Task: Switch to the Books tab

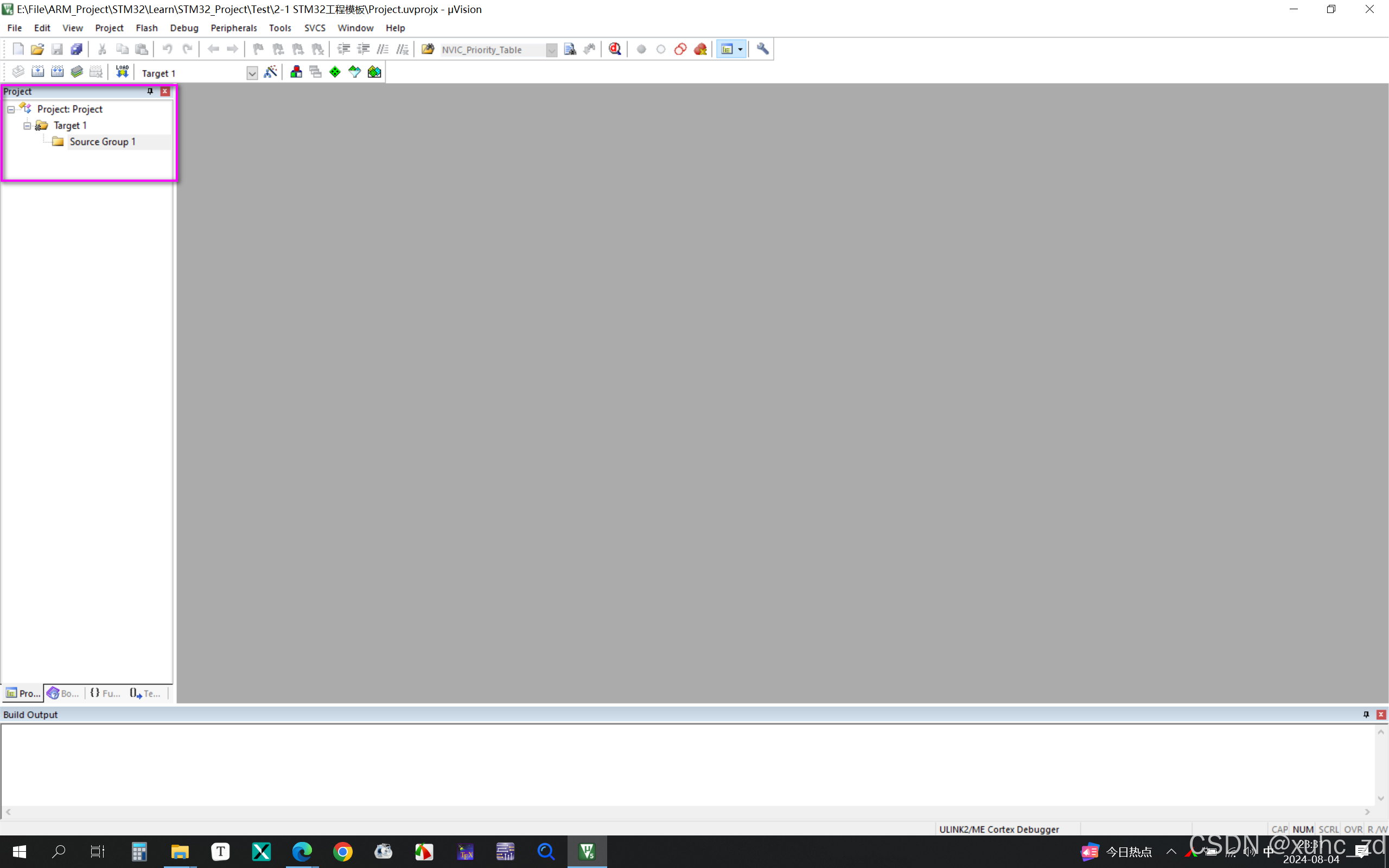Action: pos(63,693)
